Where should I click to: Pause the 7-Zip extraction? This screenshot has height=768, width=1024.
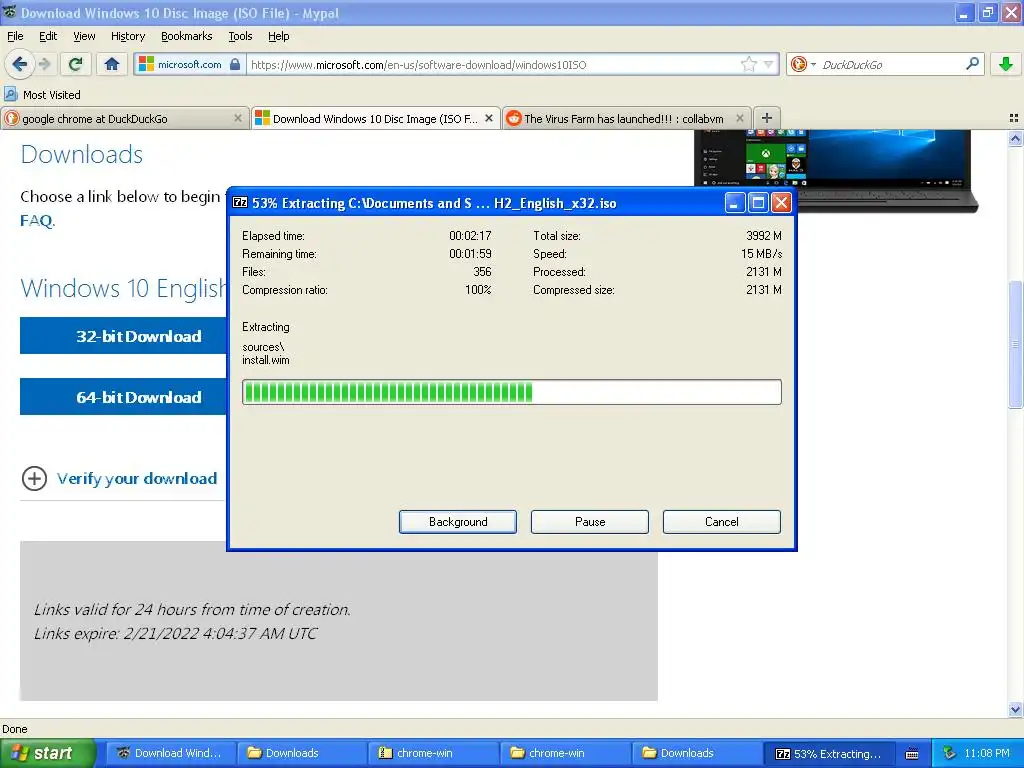pos(590,522)
